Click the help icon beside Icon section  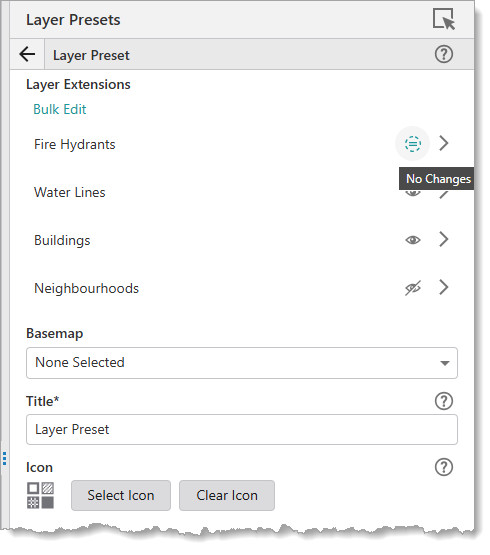[x=444, y=467]
